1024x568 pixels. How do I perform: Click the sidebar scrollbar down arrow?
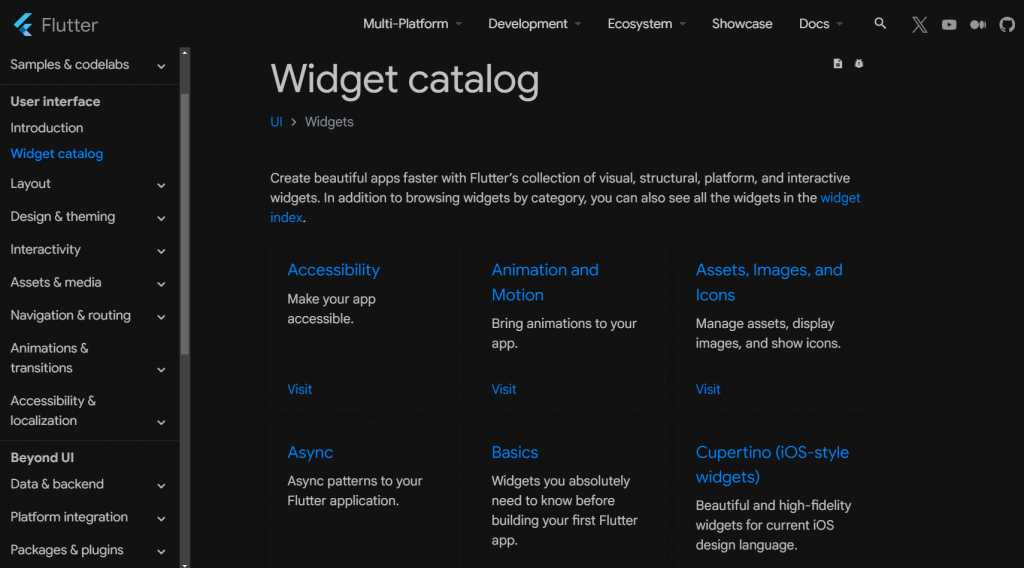tap(185, 565)
